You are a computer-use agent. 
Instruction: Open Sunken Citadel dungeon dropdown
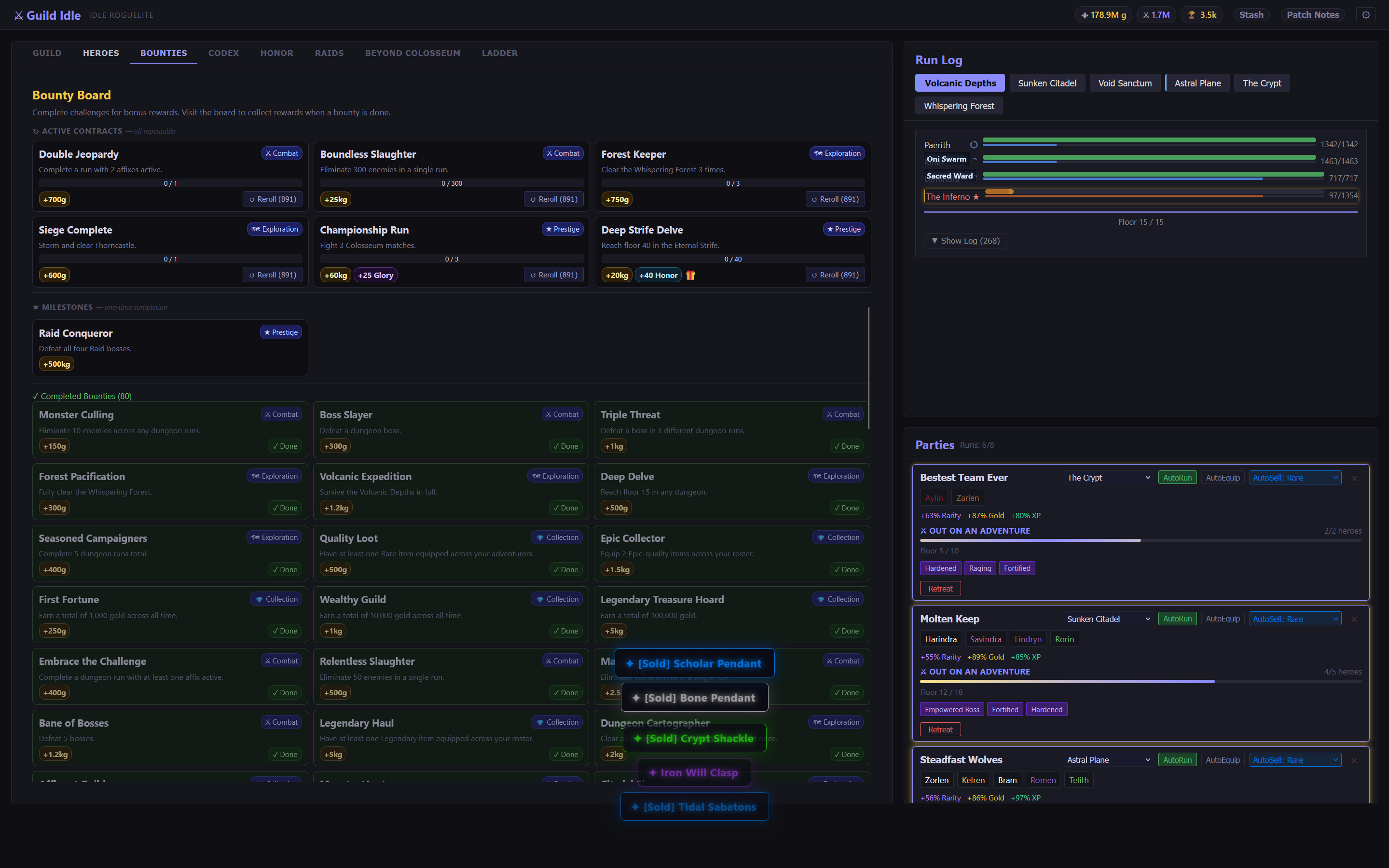click(1108, 619)
